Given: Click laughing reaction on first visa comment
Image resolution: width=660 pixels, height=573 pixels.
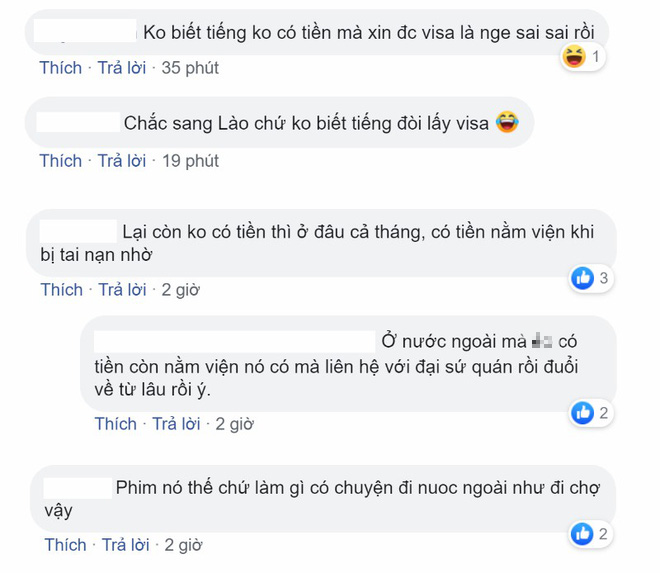Looking at the screenshot, I should [574, 57].
